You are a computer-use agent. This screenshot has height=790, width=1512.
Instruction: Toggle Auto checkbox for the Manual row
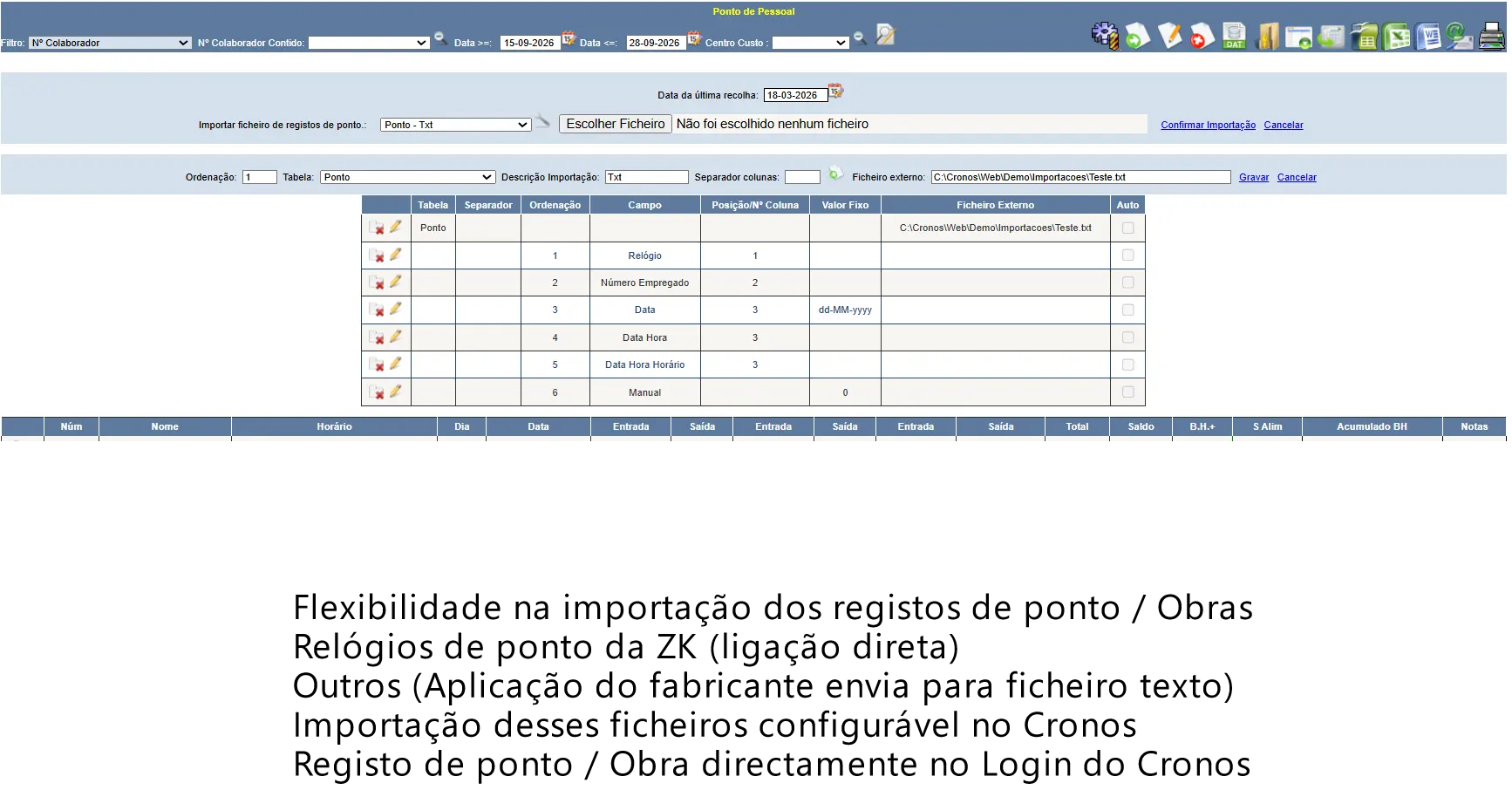tap(1127, 392)
